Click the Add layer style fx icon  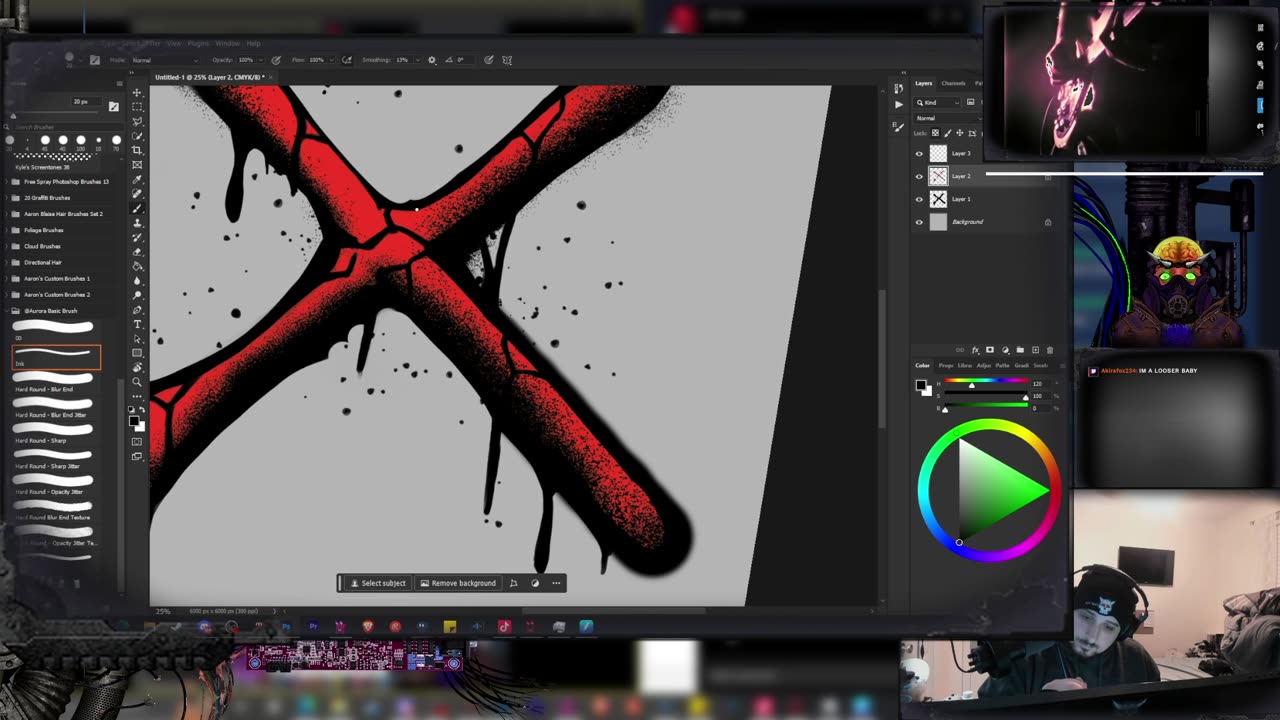pos(976,350)
